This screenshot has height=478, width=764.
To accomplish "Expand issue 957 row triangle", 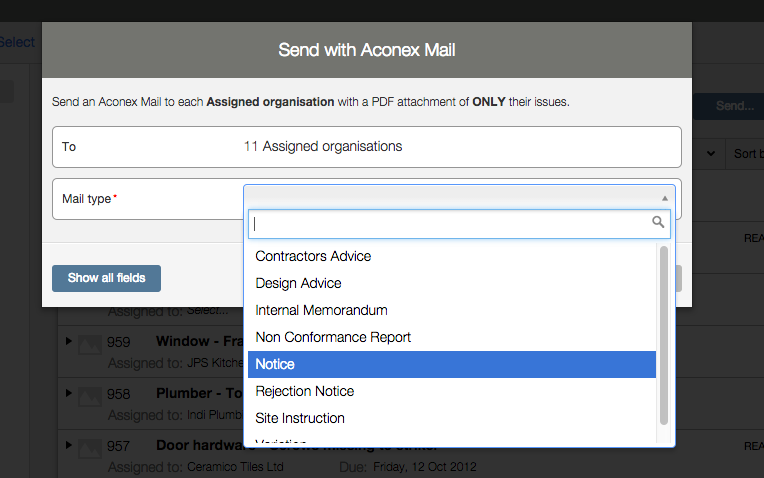I will [x=69, y=445].
